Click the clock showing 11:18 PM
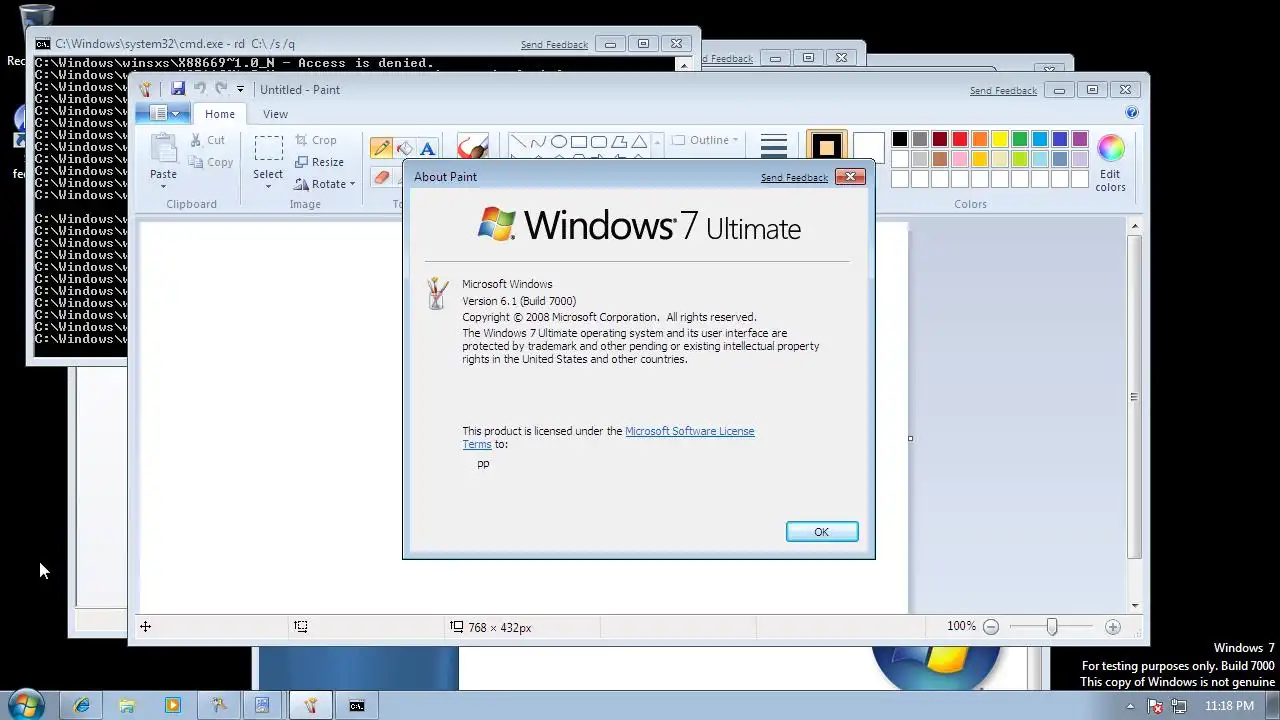 pos(1229,706)
